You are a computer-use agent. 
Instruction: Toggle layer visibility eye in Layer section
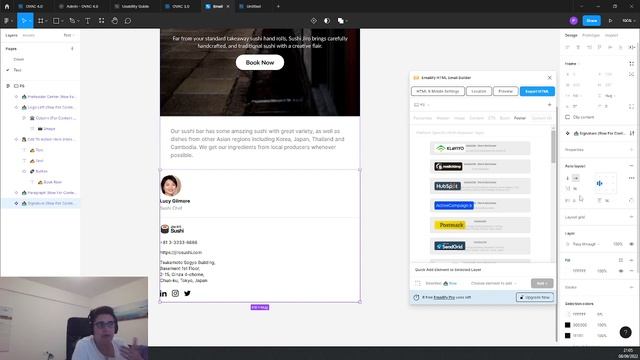coord(631,244)
